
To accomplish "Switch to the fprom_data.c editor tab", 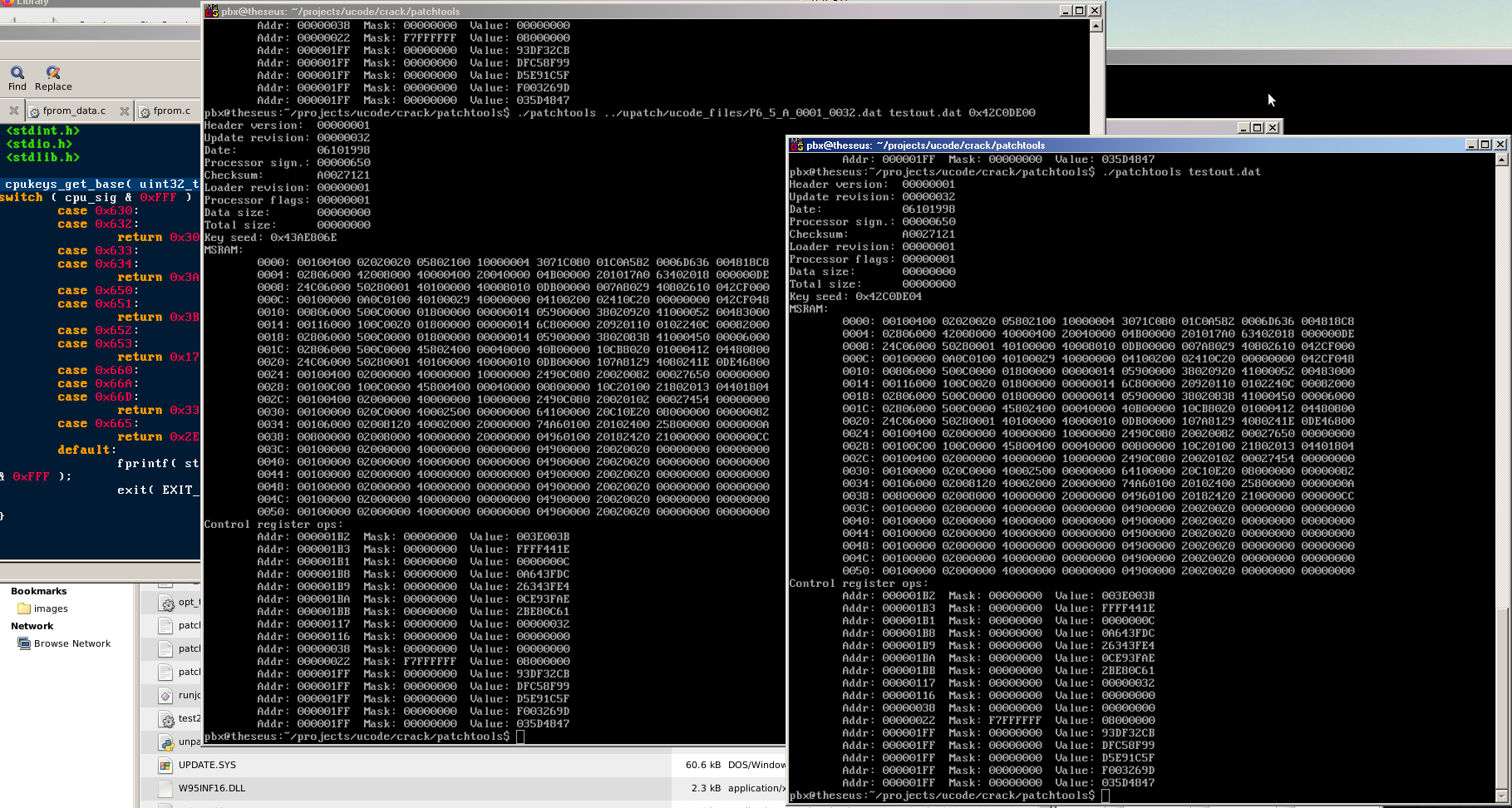I will coord(74,111).
